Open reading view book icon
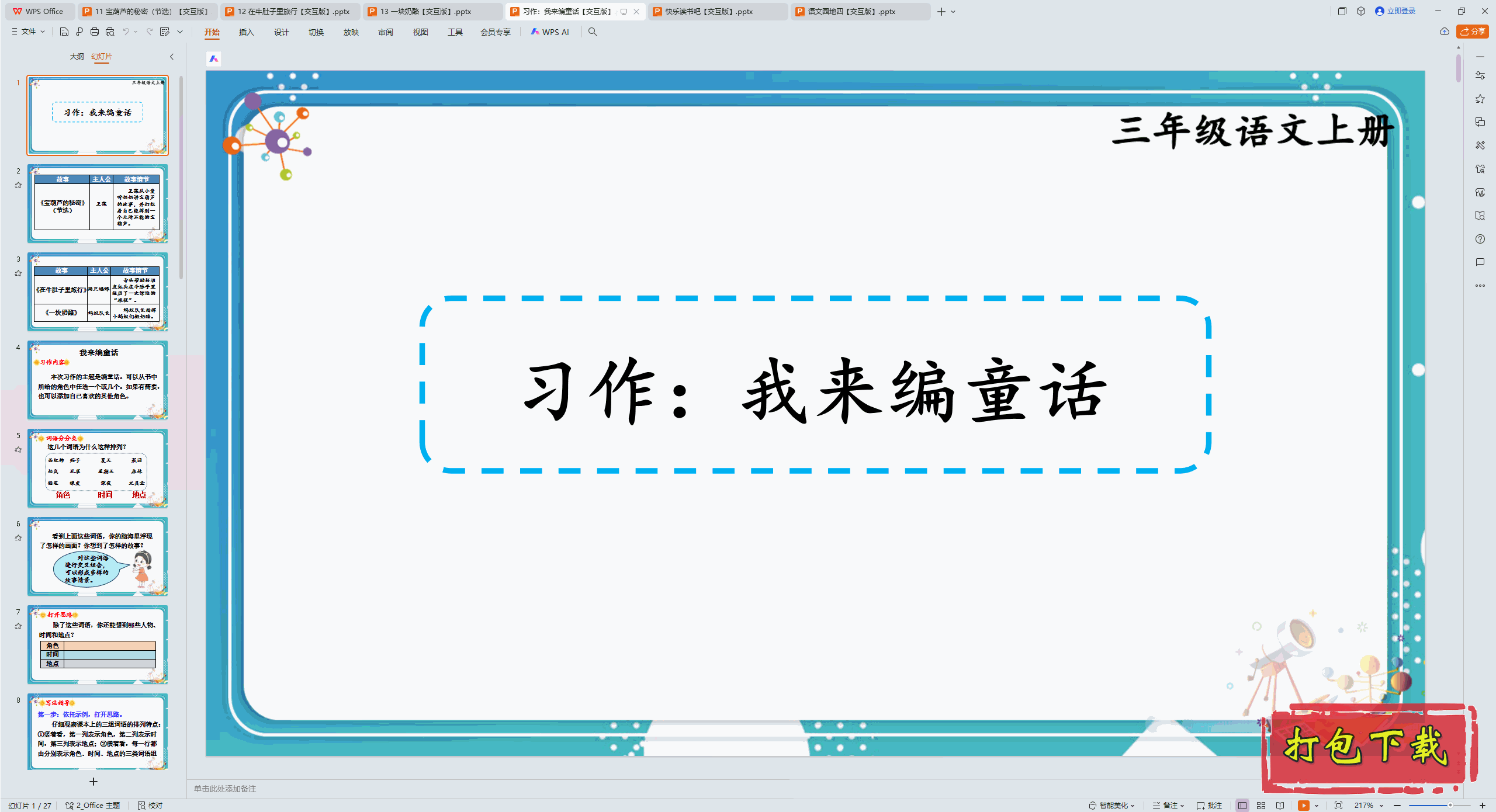This screenshot has height=812, width=1496. (x=1280, y=805)
